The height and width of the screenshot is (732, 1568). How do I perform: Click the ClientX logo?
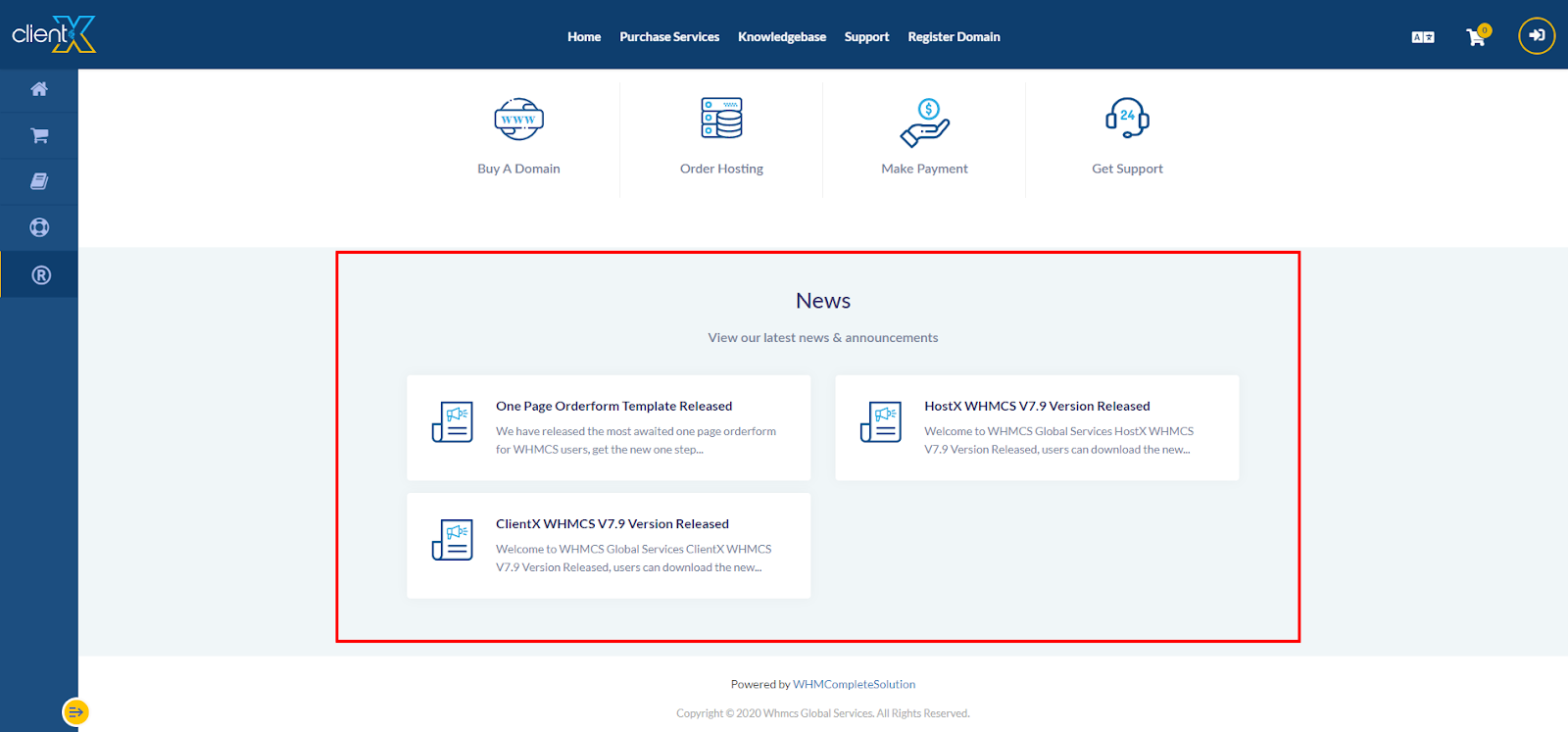coord(54,35)
